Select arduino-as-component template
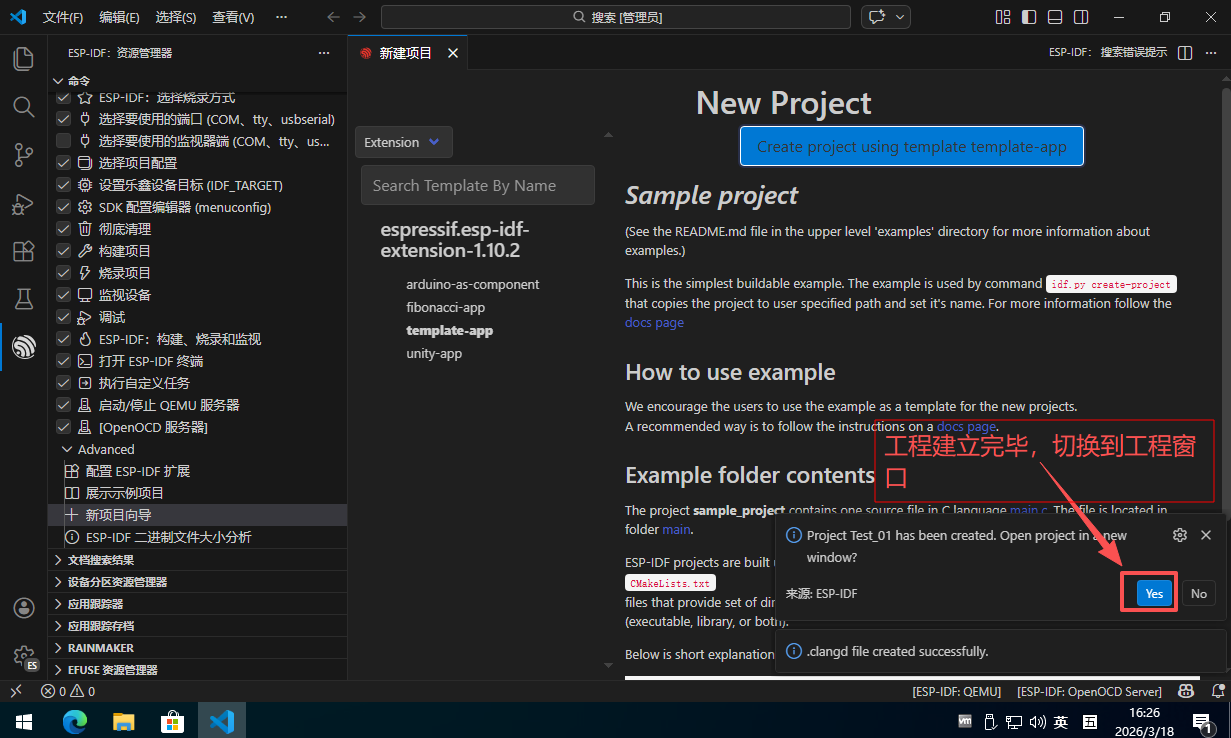Screen dimensions: 1231x738 pos(472,284)
